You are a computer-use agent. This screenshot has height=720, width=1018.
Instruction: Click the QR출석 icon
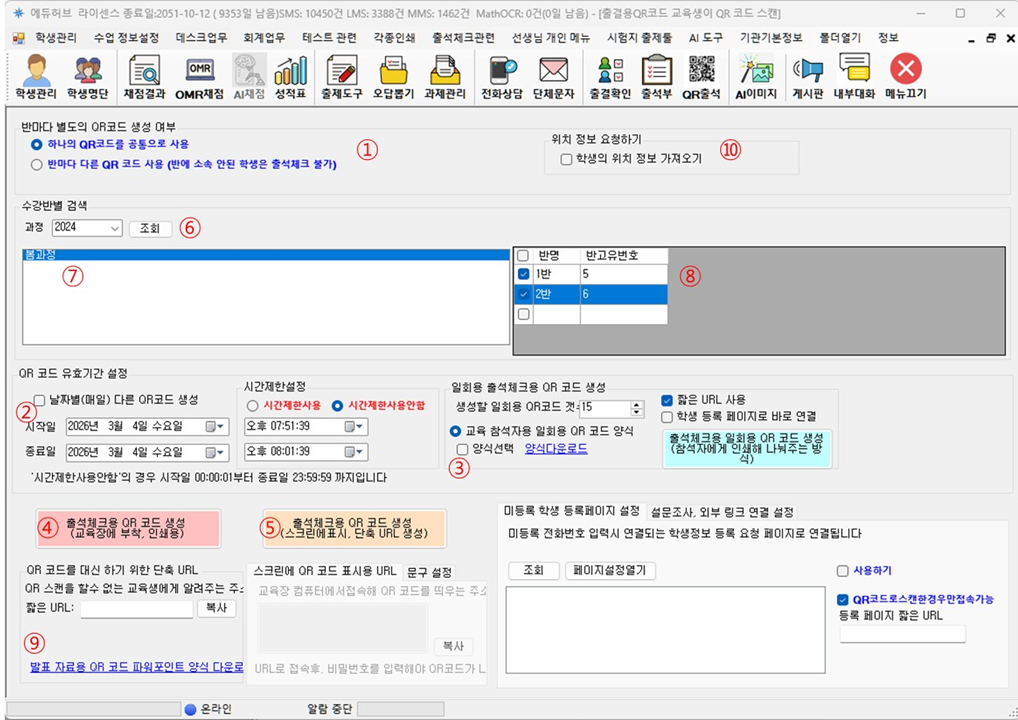[701, 76]
